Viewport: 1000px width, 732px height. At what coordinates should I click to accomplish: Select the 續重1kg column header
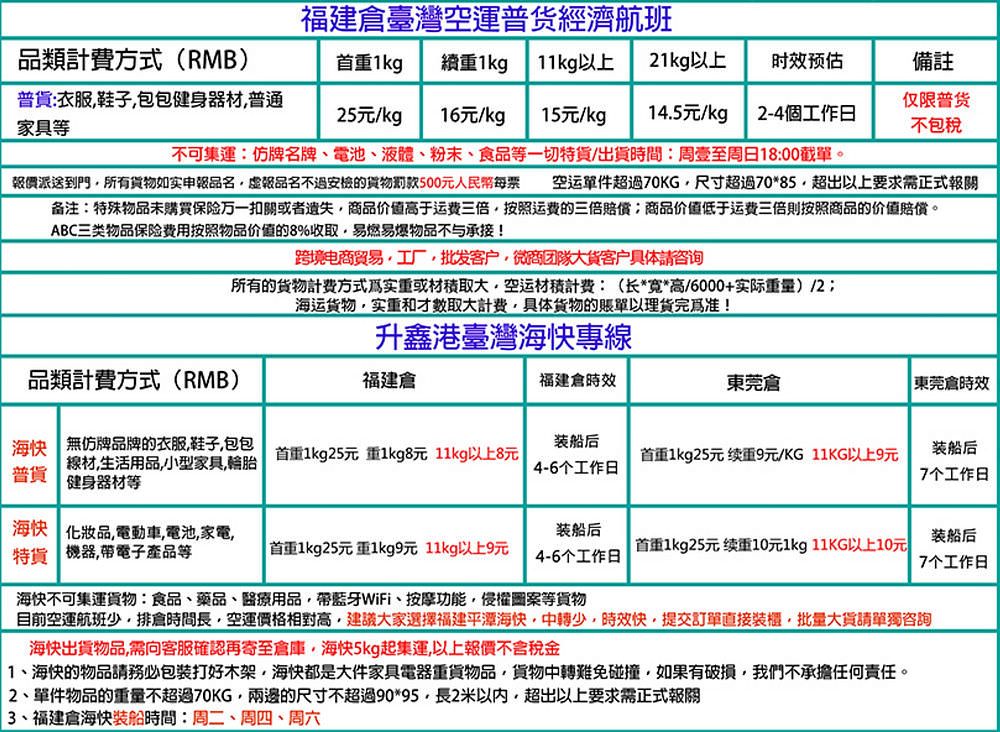pos(474,62)
